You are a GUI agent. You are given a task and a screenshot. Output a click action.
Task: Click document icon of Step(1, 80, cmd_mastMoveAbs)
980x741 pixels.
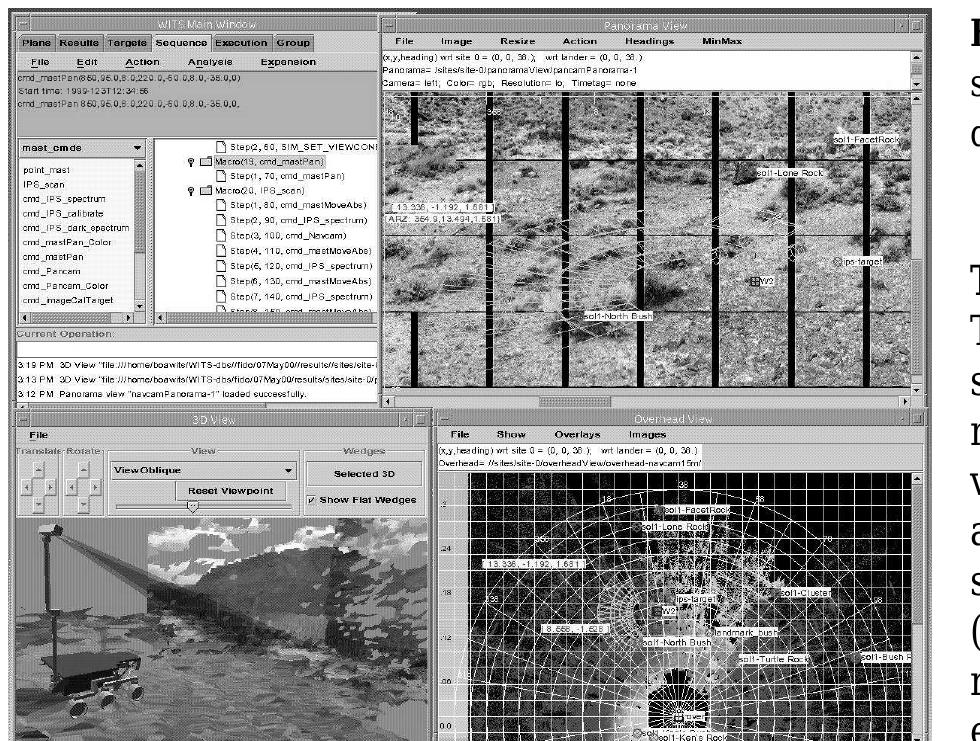click(x=221, y=205)
